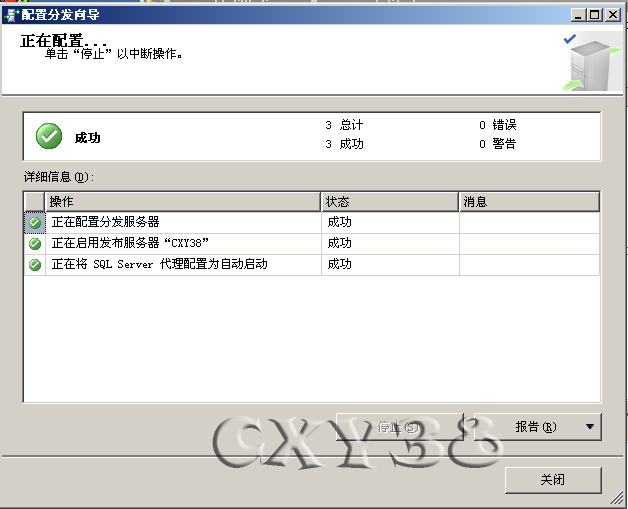Click the green check beside 正在启用发布服务器 "CXY38"
Viewport: 628px width, 509px height.
pyautogui.click(x=35, y=243)
